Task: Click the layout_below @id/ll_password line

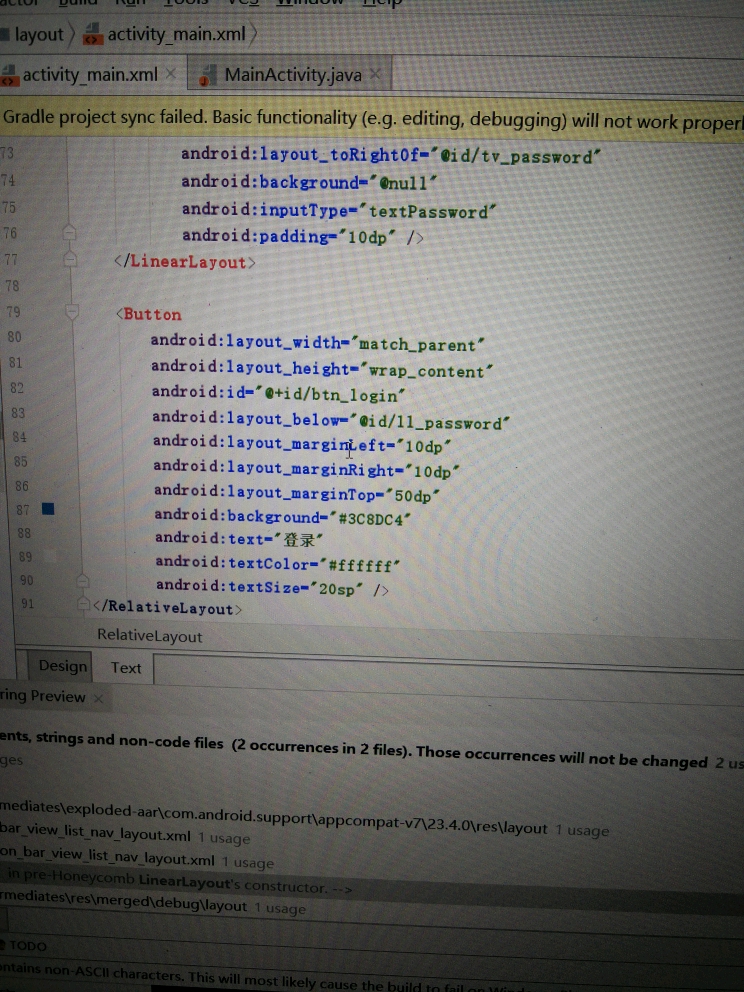Action: [x=331, y=420]
